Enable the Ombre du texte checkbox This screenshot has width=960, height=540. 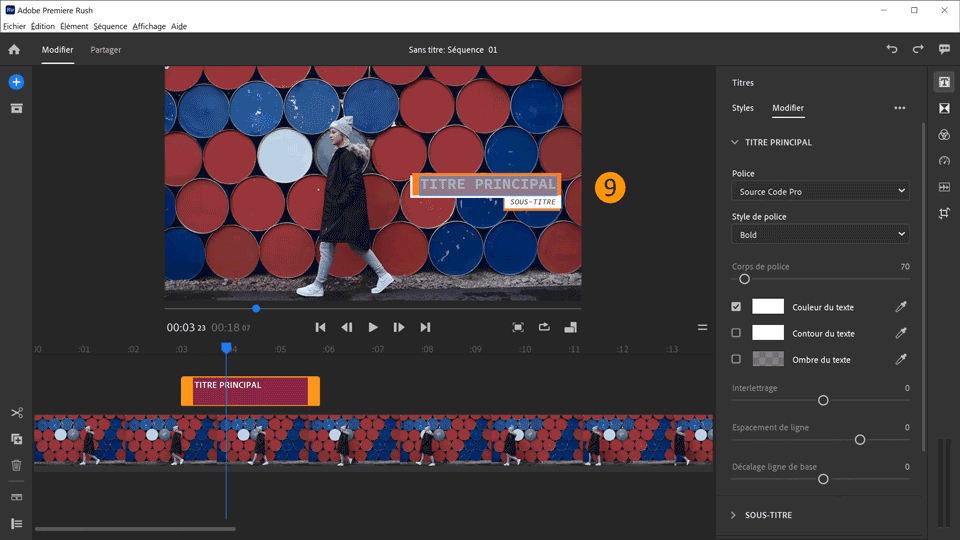(x=737, y=359)
